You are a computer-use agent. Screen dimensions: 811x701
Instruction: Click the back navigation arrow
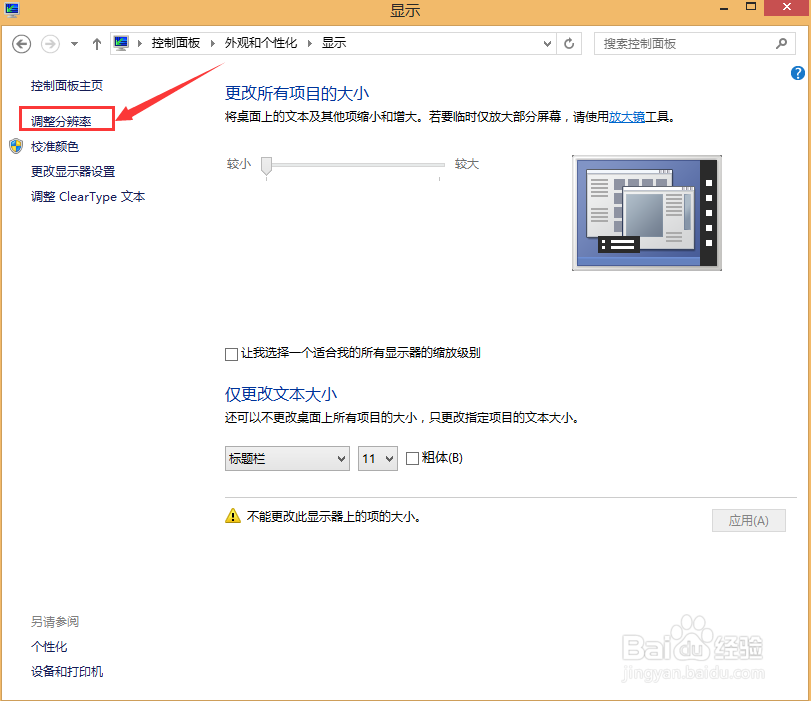[21, 43]
